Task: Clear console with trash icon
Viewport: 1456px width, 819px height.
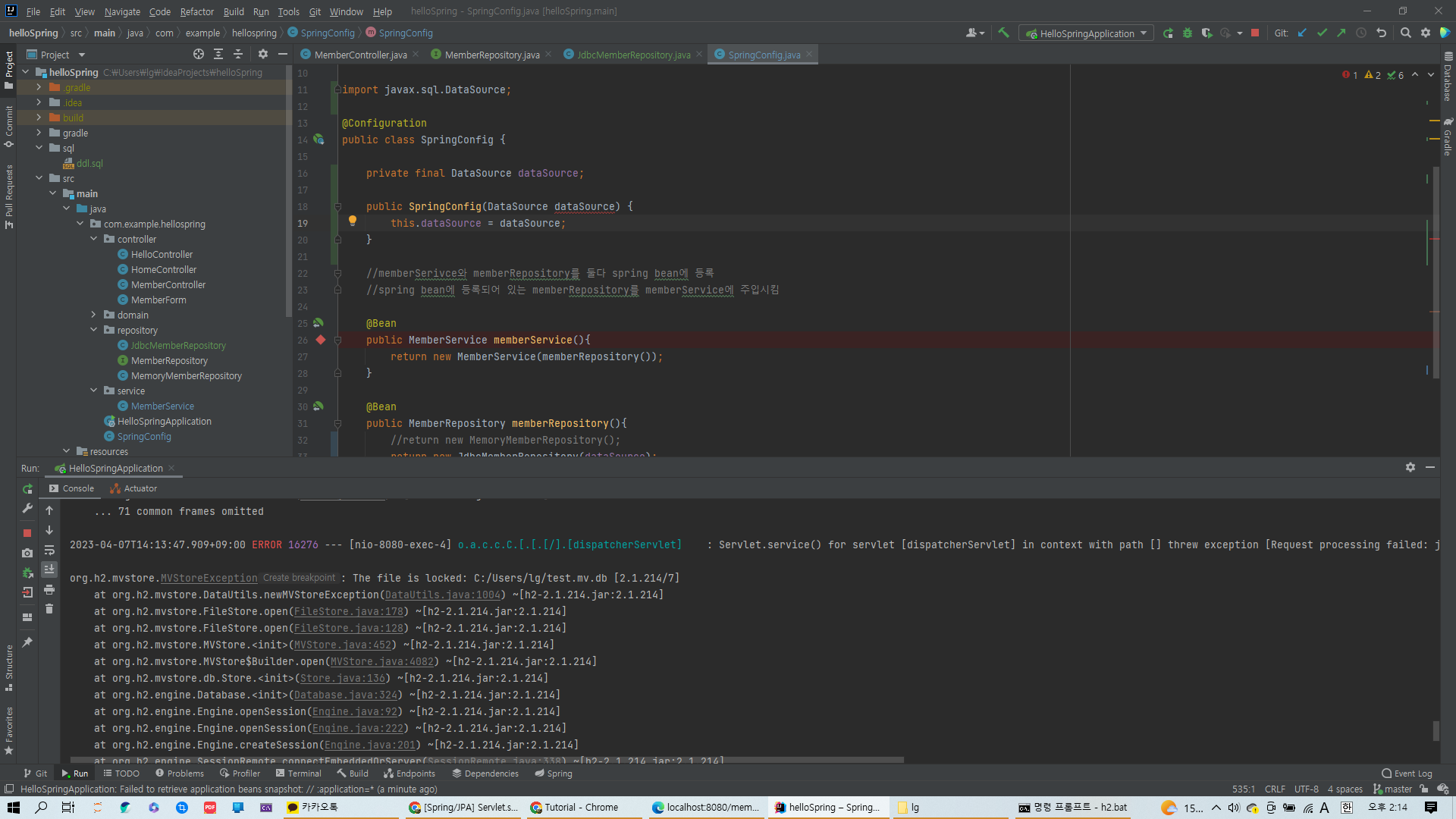Action: [x=49, y=609]
